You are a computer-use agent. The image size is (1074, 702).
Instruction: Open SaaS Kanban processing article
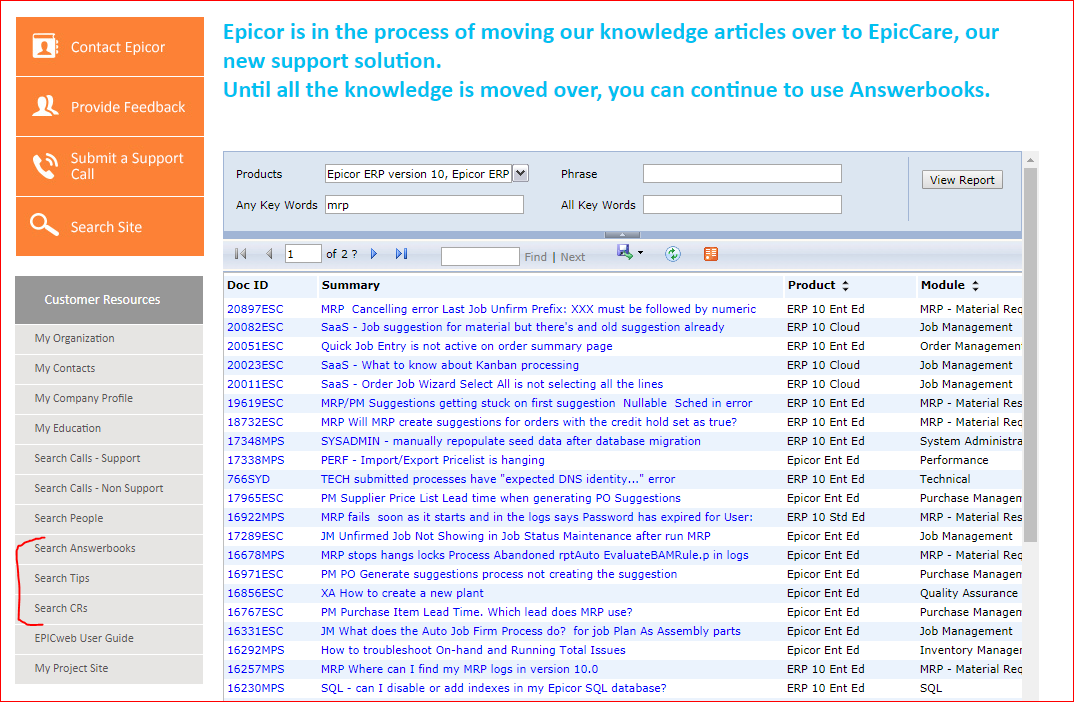(450, 365)
